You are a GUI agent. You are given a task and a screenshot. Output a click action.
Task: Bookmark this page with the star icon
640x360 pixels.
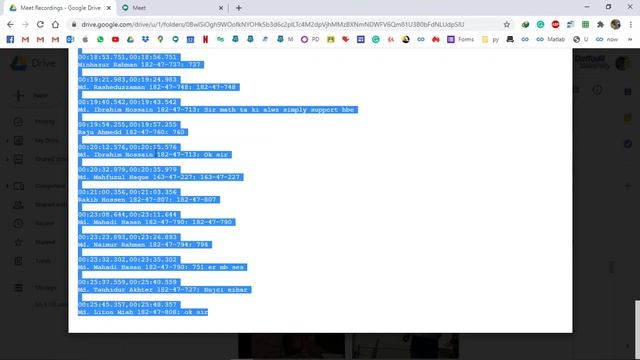coord(507,24)
